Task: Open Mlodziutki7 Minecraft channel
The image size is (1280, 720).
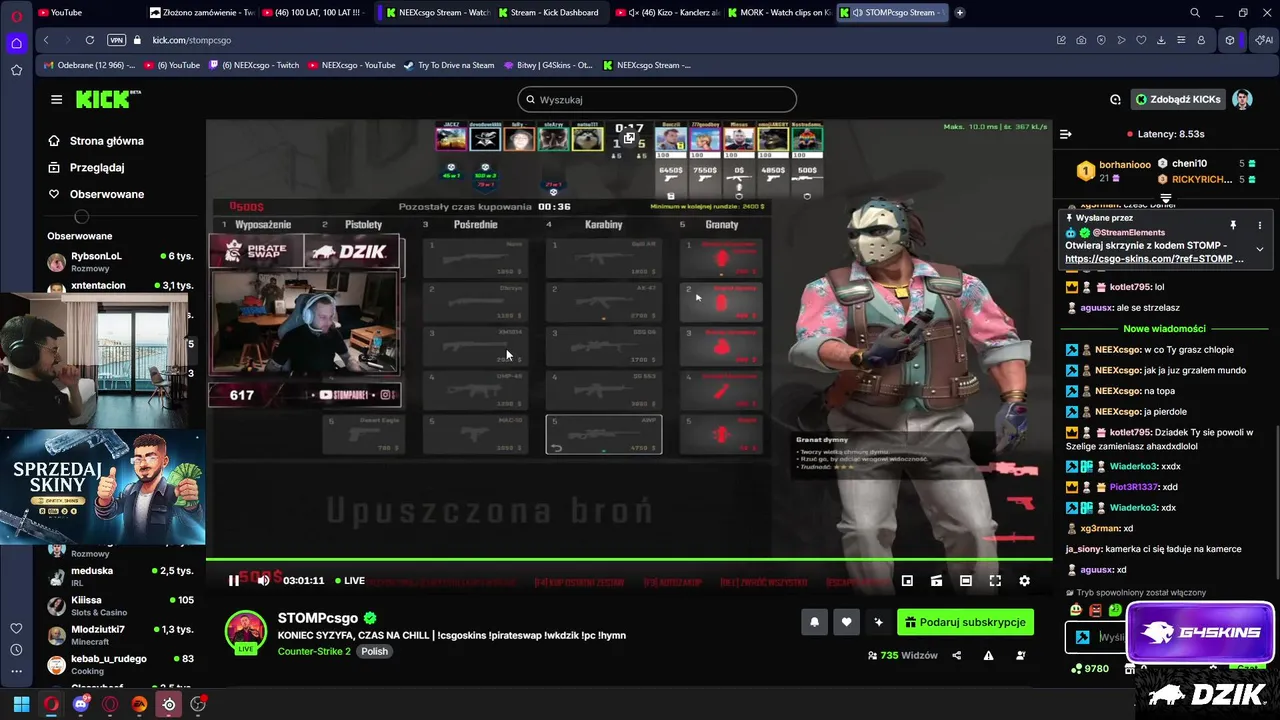Action: click(x=120, y=635)
